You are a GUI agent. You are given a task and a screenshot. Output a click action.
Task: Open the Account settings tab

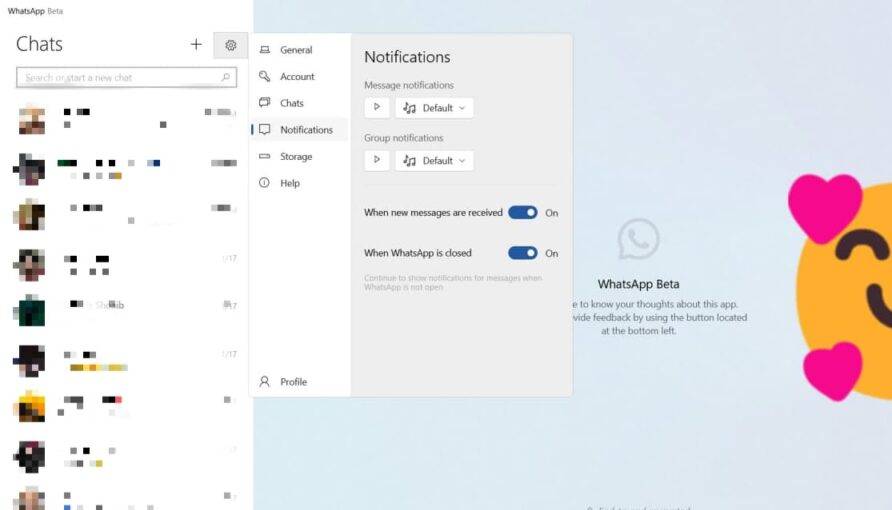pos(300,76)
